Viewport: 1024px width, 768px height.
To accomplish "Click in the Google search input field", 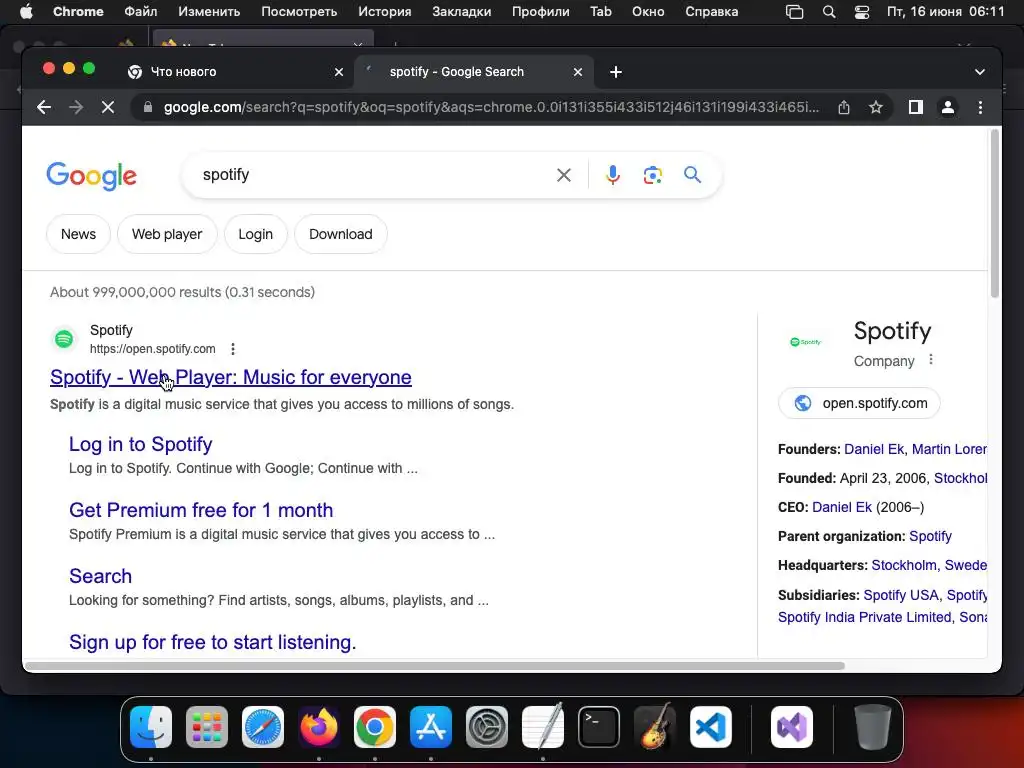I will click(x=372, y=175).
